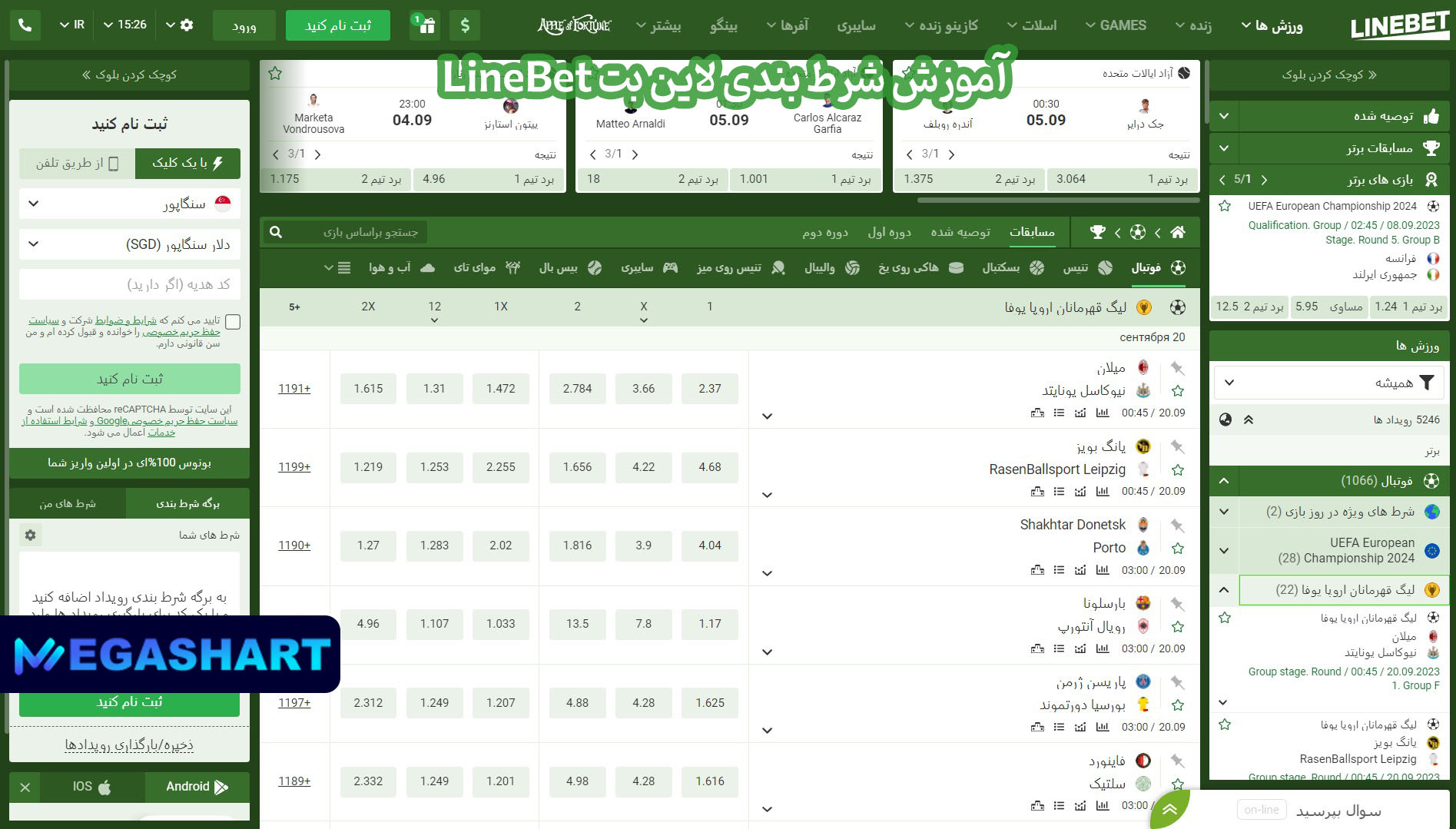Expand the recommended section in right sidebar
Viewport: 1456px width, 829px height.
pos(1224,116)
